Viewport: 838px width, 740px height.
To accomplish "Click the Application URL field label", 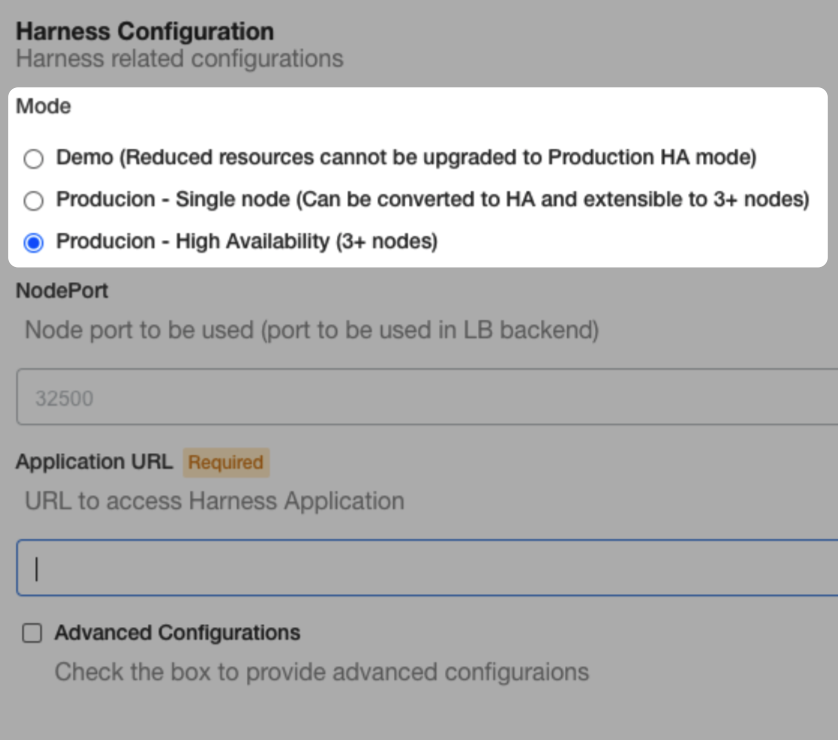I will click(x=95, y=462).
